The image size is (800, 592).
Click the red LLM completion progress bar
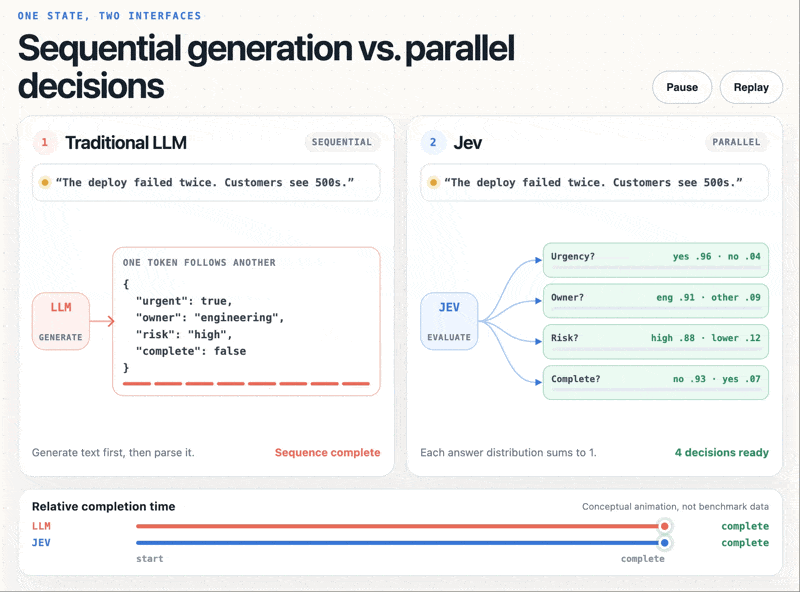(398, 526)
